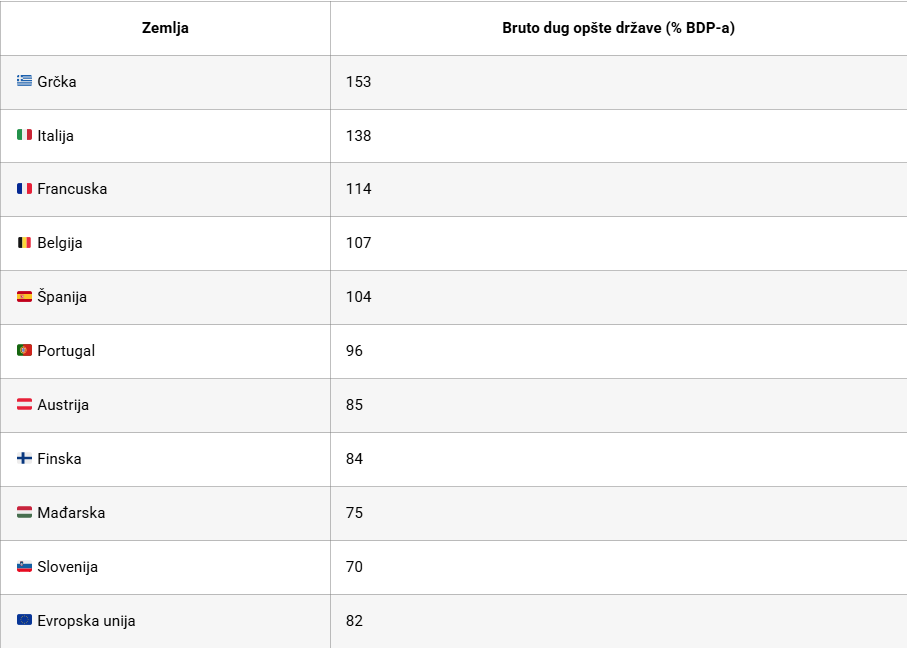Click the Zemlja column header
Screen dimensions: 907x648
coord(165,28)
